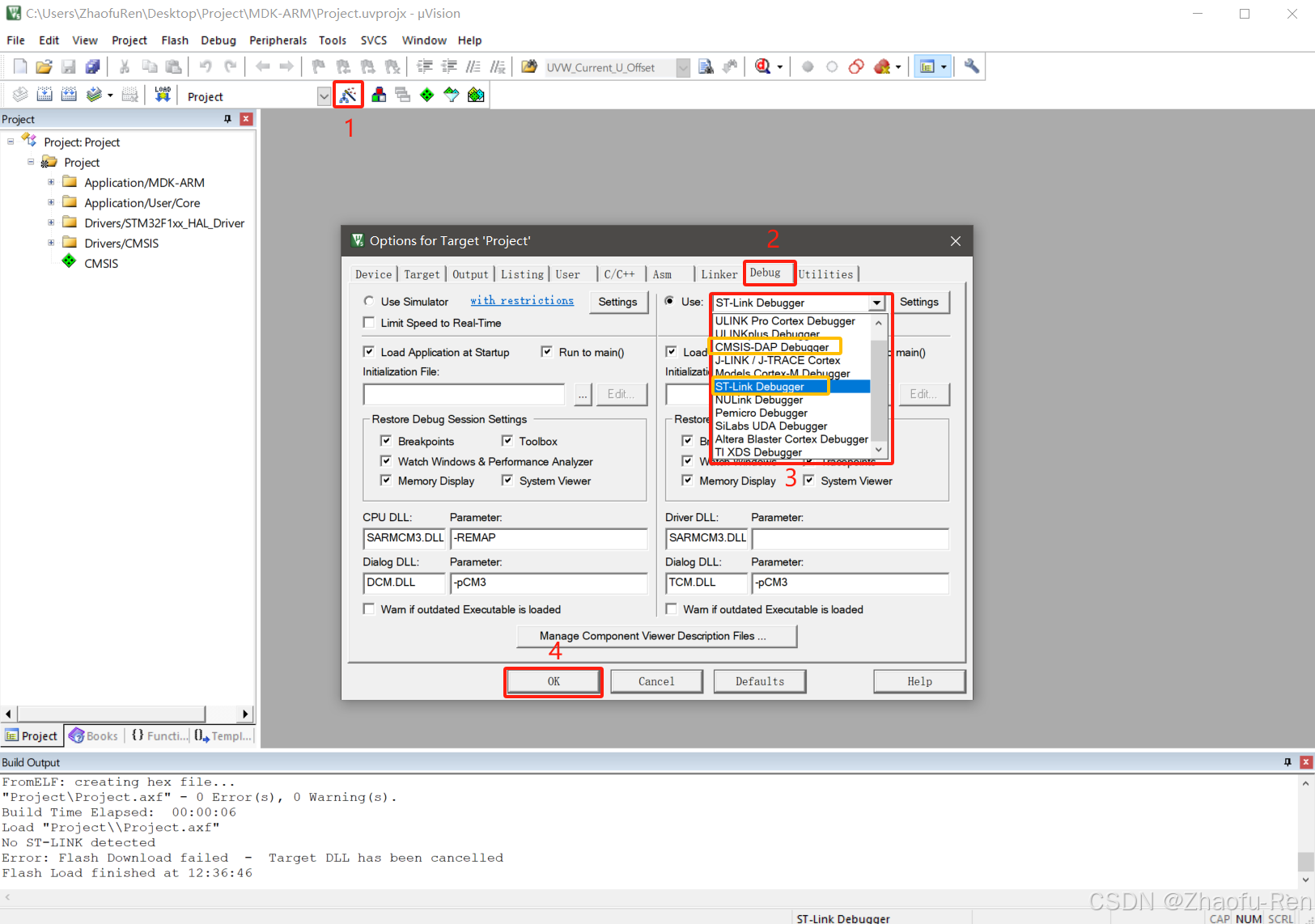The height and width of the screenshot is (924, 1315).
Task: Click the Kill All Breakpoints icon
Action: click(882, 67)
